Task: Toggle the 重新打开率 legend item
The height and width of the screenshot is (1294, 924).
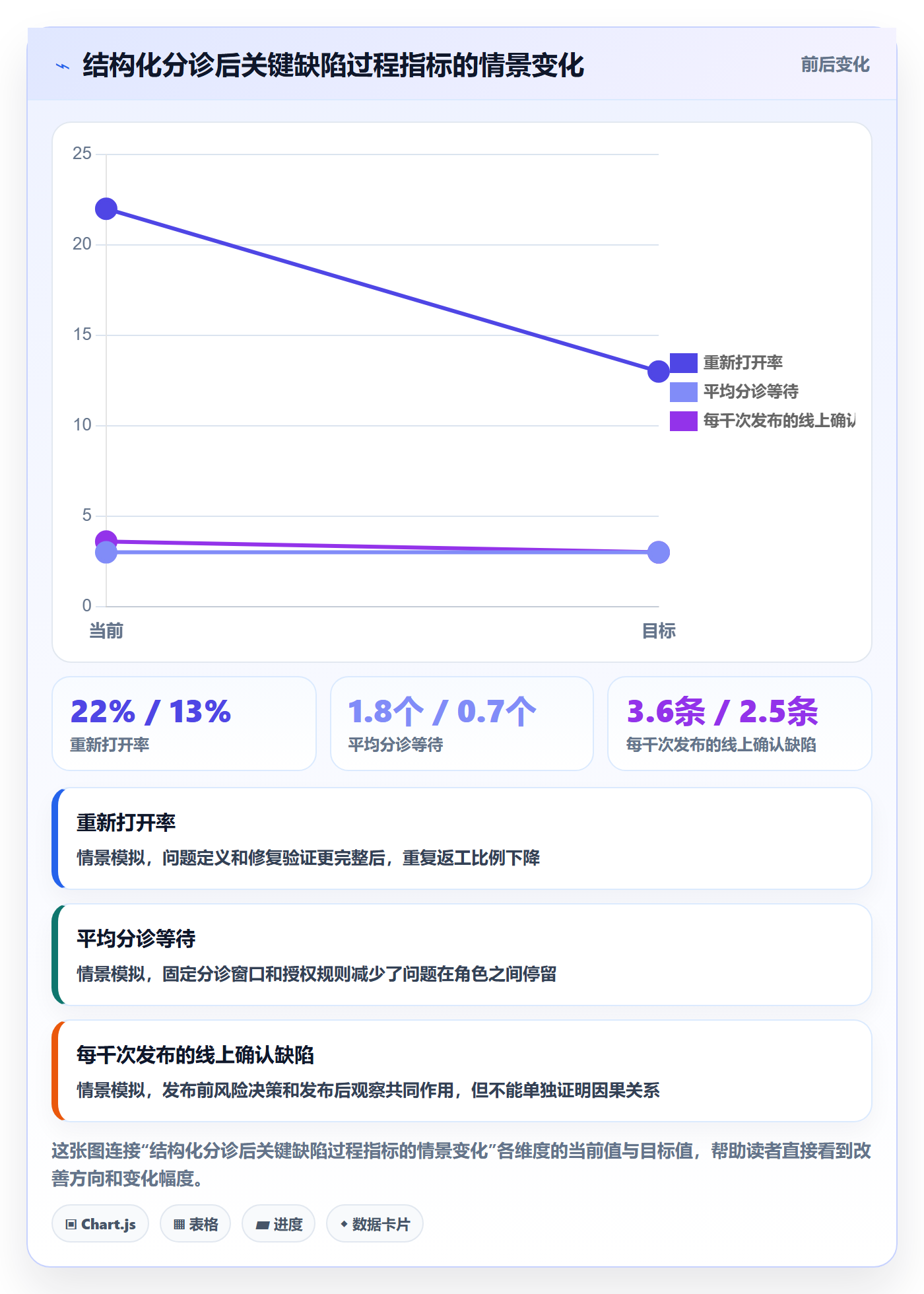Action: pos(726,362)
